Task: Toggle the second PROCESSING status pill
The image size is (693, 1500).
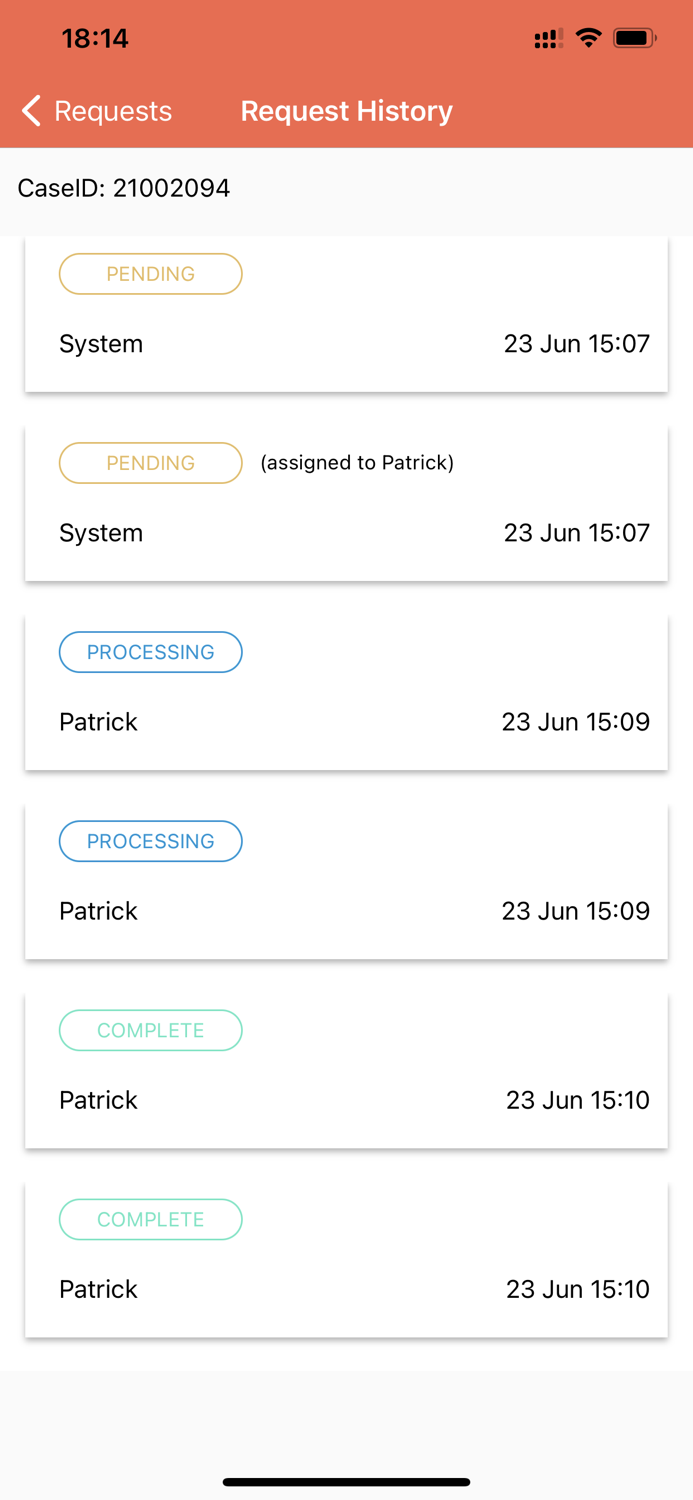Action: pyautogui.click(x=150, y=841)
